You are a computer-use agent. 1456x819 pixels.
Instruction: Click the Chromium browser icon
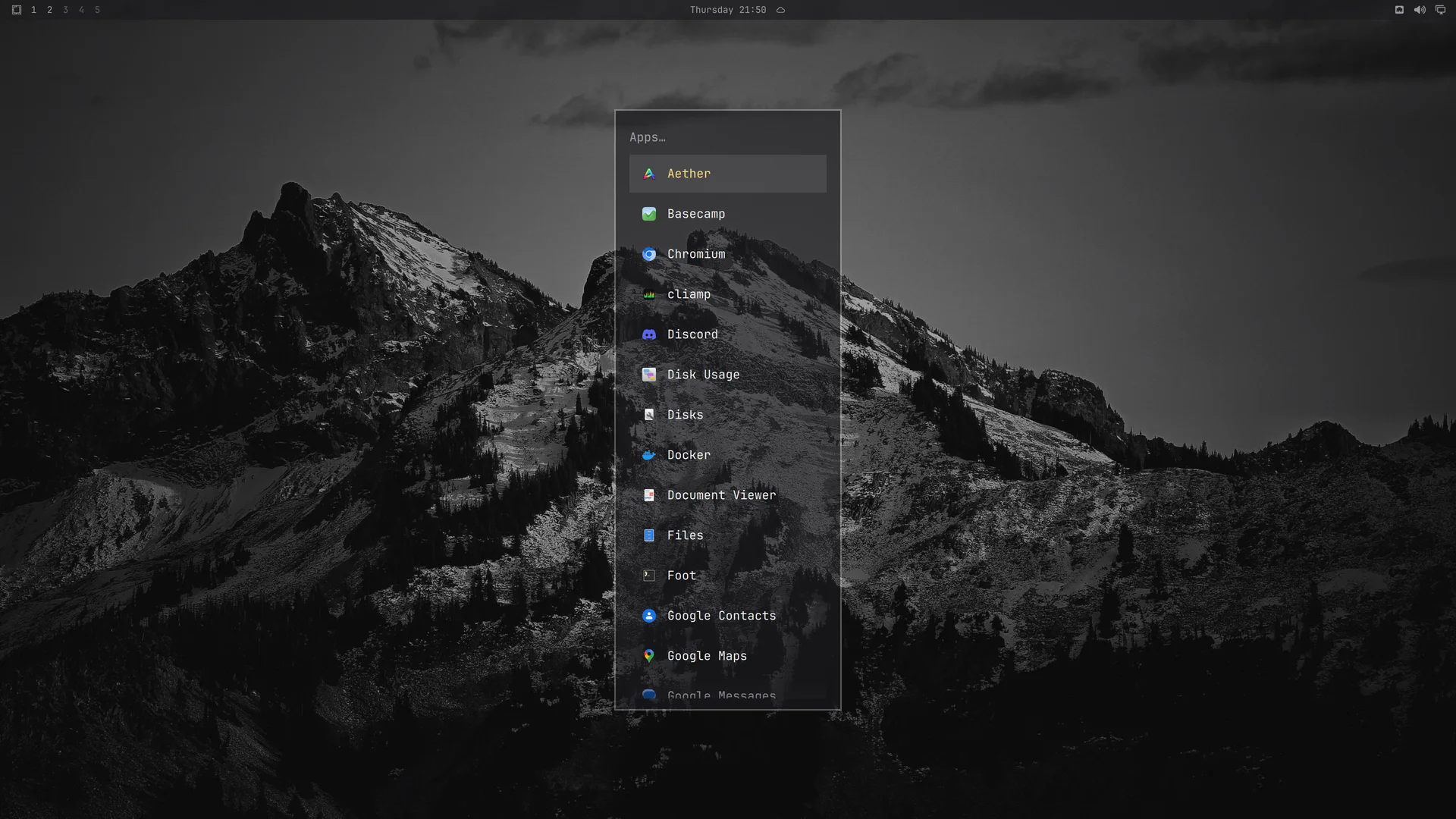[649, 254]
